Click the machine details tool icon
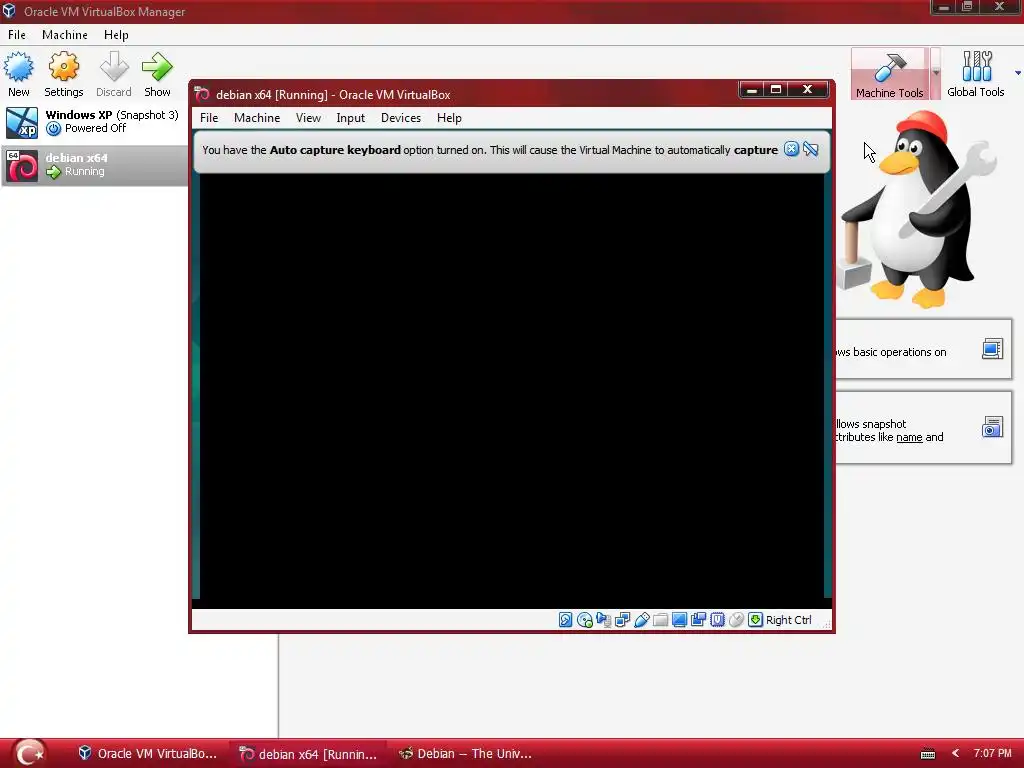Image resolution: width=1024 pixels, height=768 pixels. [x=992, y=349]
